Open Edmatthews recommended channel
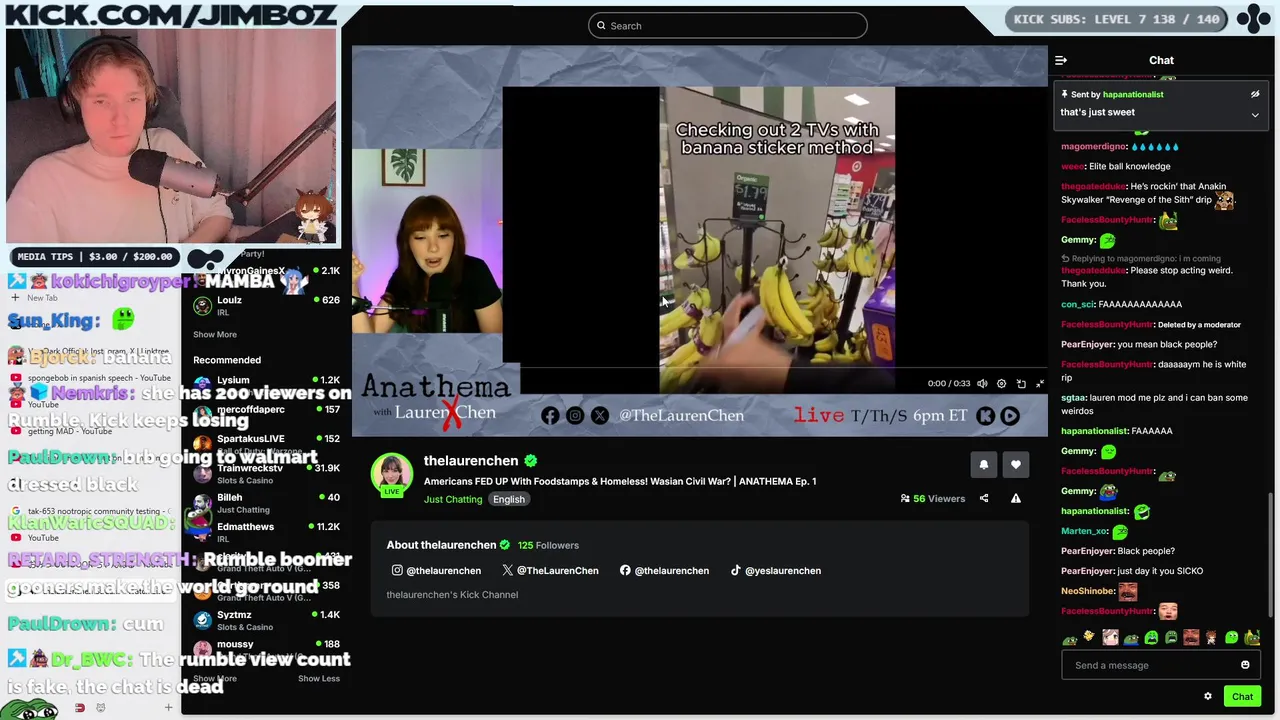The height and width of the screenshot is (720, 1280). (x=265, y=532)
